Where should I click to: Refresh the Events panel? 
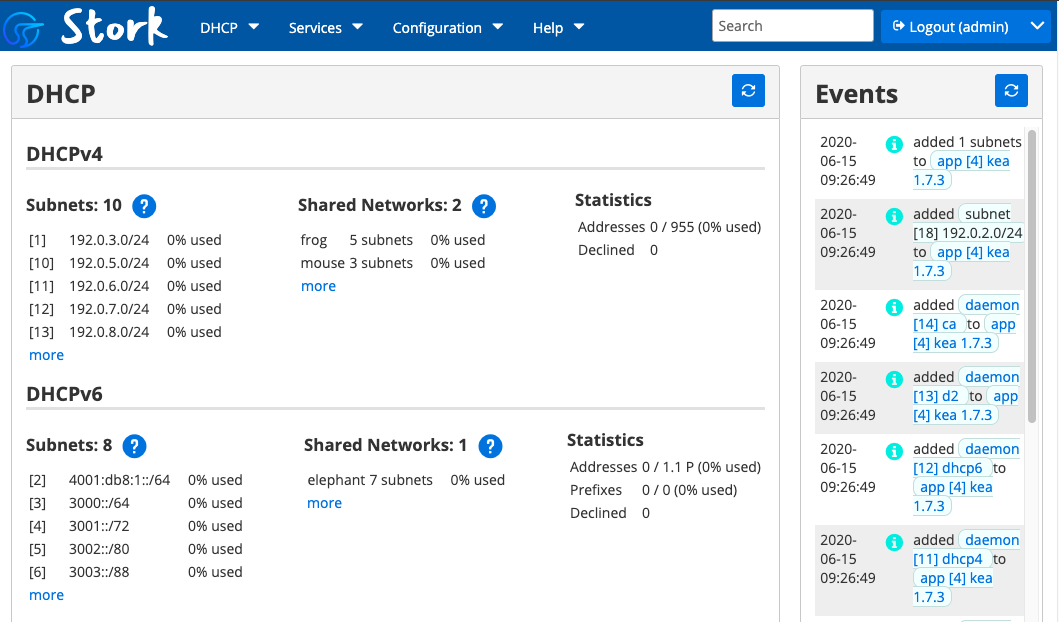click(1011, 90)
